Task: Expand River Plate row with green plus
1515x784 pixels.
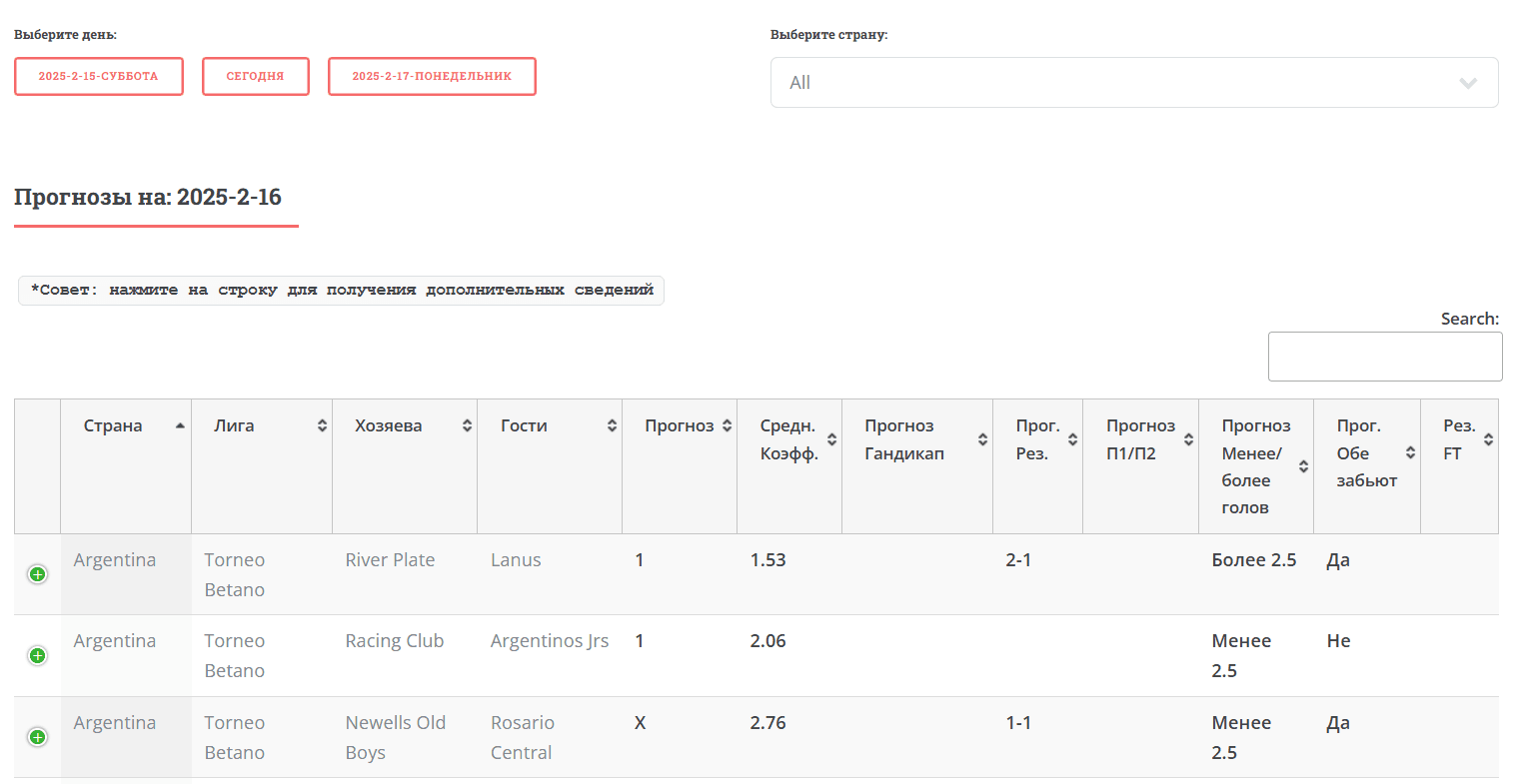Action: point(37,574)
